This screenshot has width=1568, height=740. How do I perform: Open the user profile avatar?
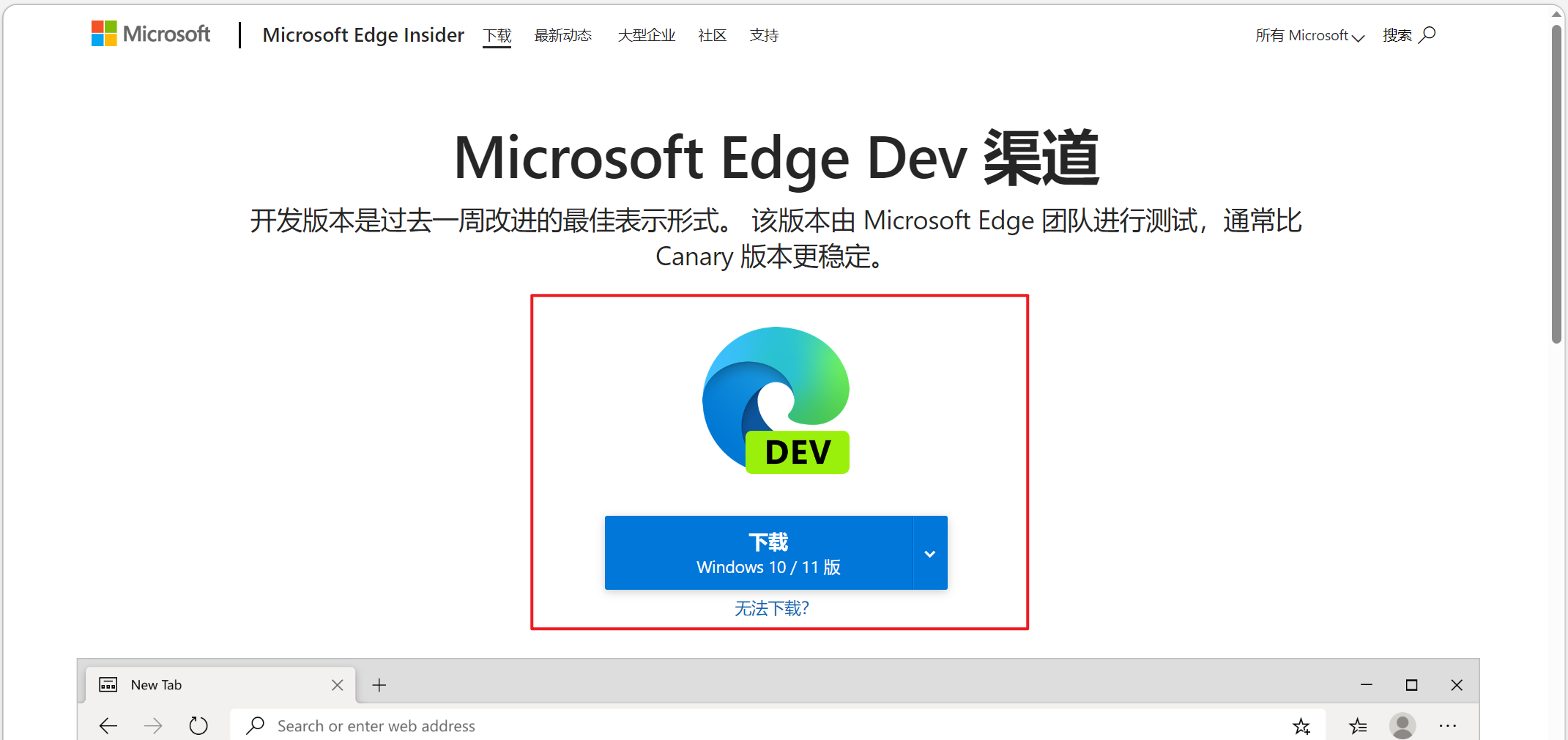[1402, 725]
